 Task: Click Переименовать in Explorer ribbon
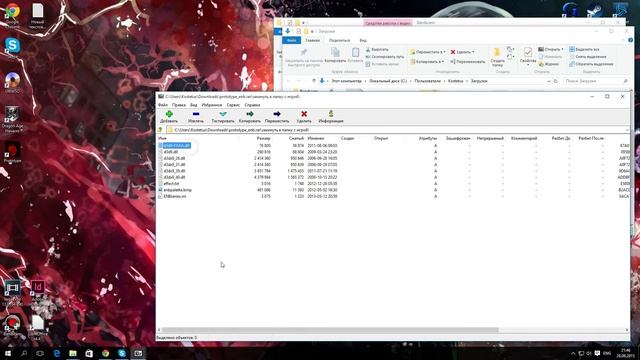pyautogui.click(x=468, y=62)
